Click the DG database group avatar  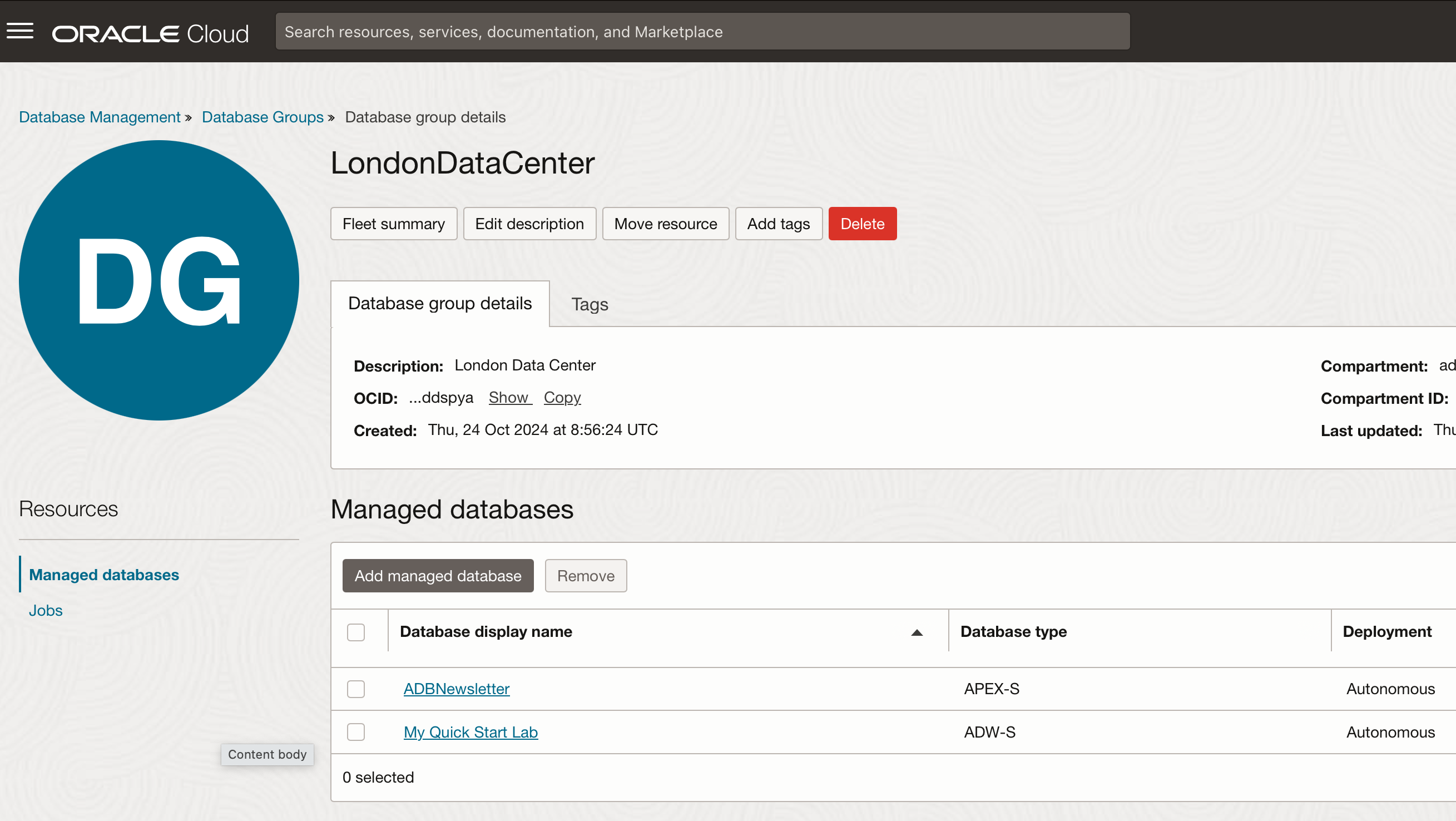click(159, 280)
